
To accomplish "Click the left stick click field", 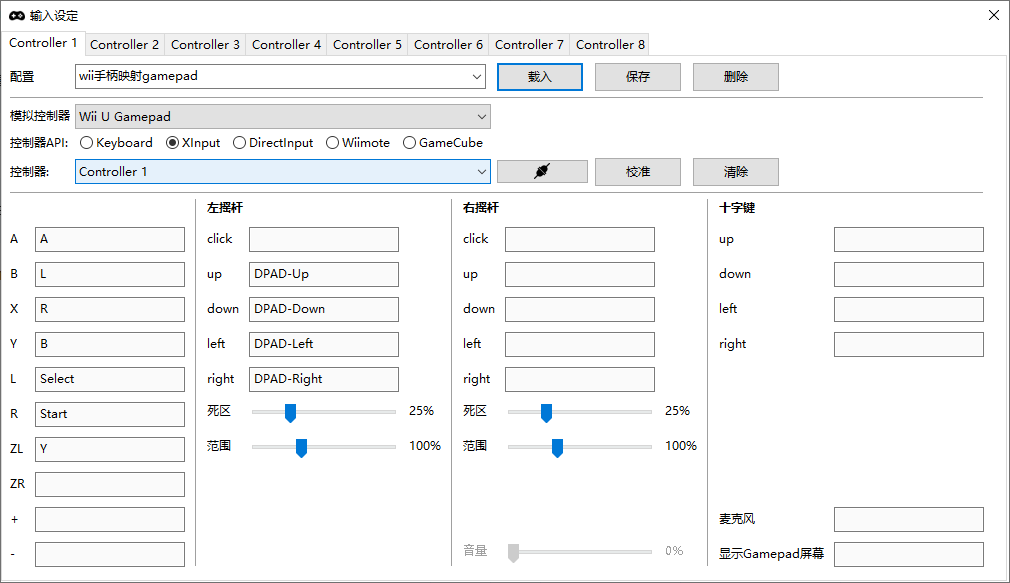I will (324, 239).
